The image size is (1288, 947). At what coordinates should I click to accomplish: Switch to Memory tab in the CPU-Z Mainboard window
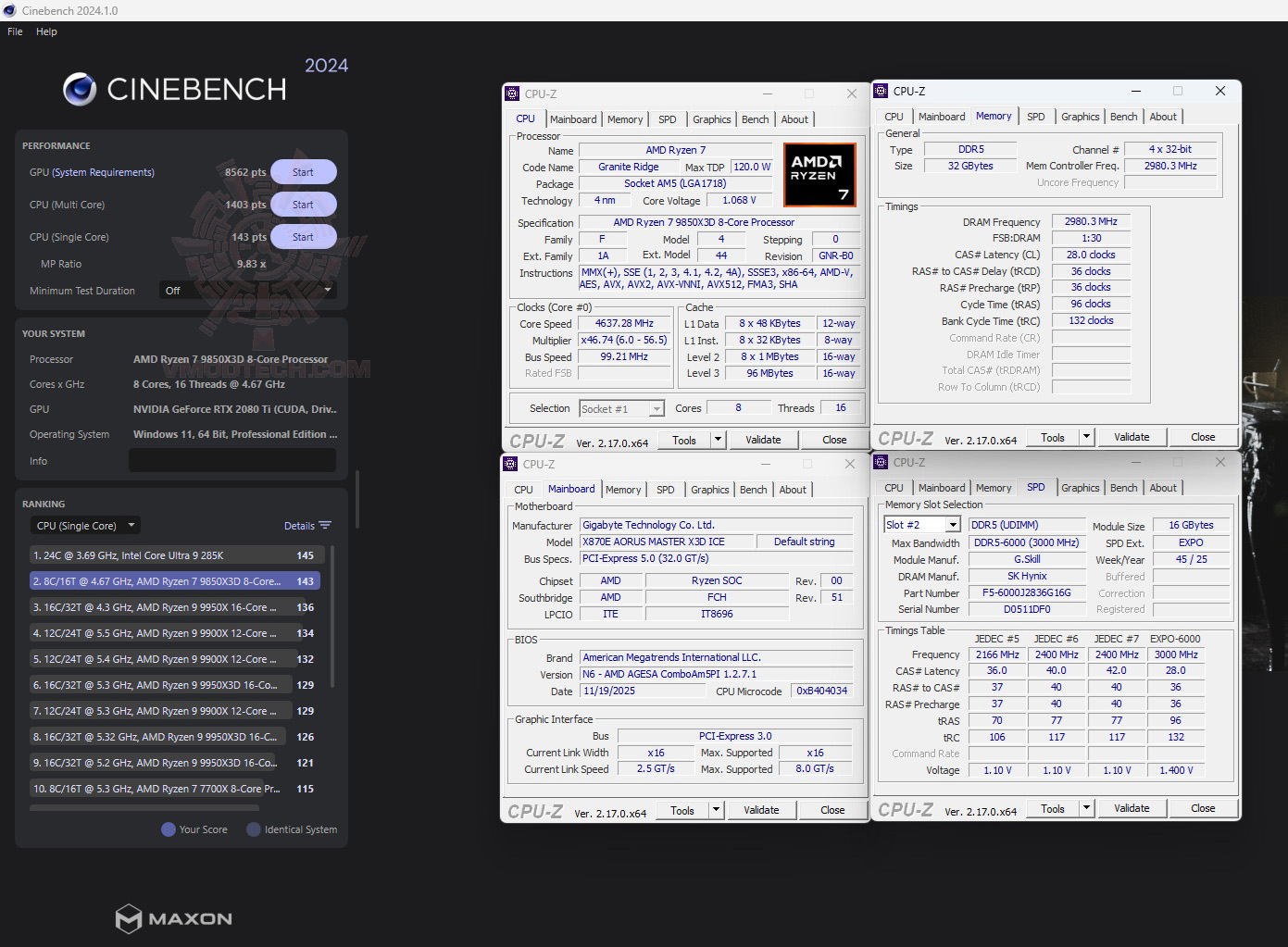tap(623, 490)
